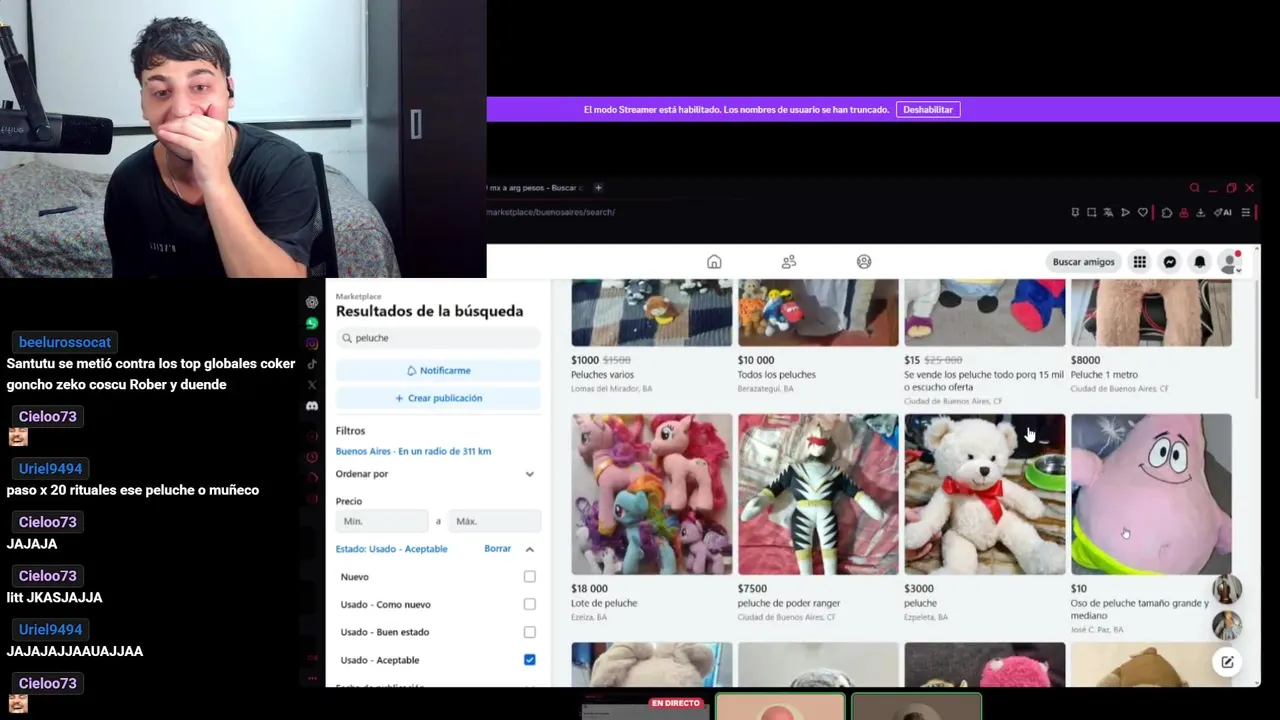Screen dimensions: 1280x720
Task: Open a new browser tab with plus
Action: [x=598, y=188]
